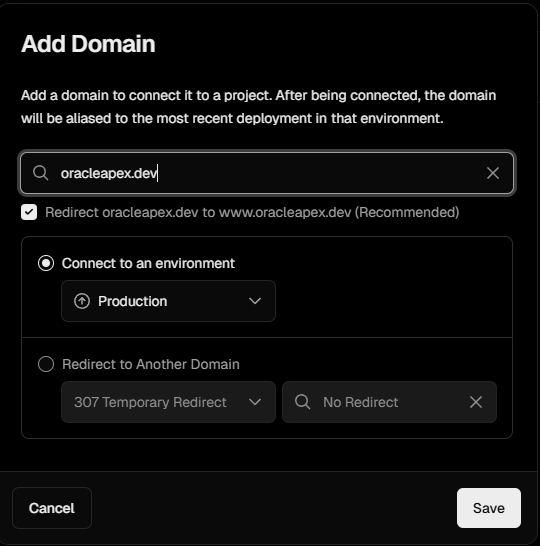The image size is (540, 546).
Task: Open the Production environment dropdown
Action: click(168, 301)
